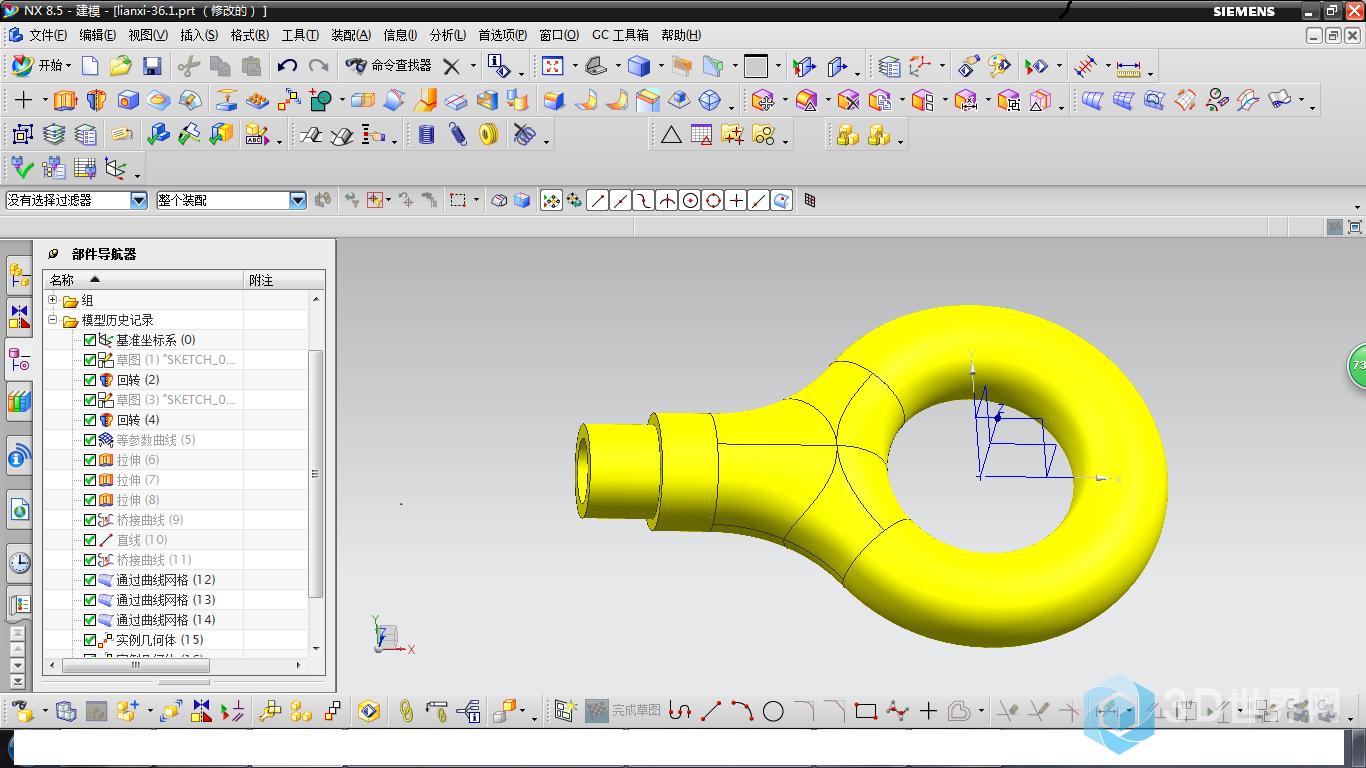Toggle checkbox for 等参数曲线 (5)
The width and height of the screenshot is (1366, 768).
(x=90, y=440)
